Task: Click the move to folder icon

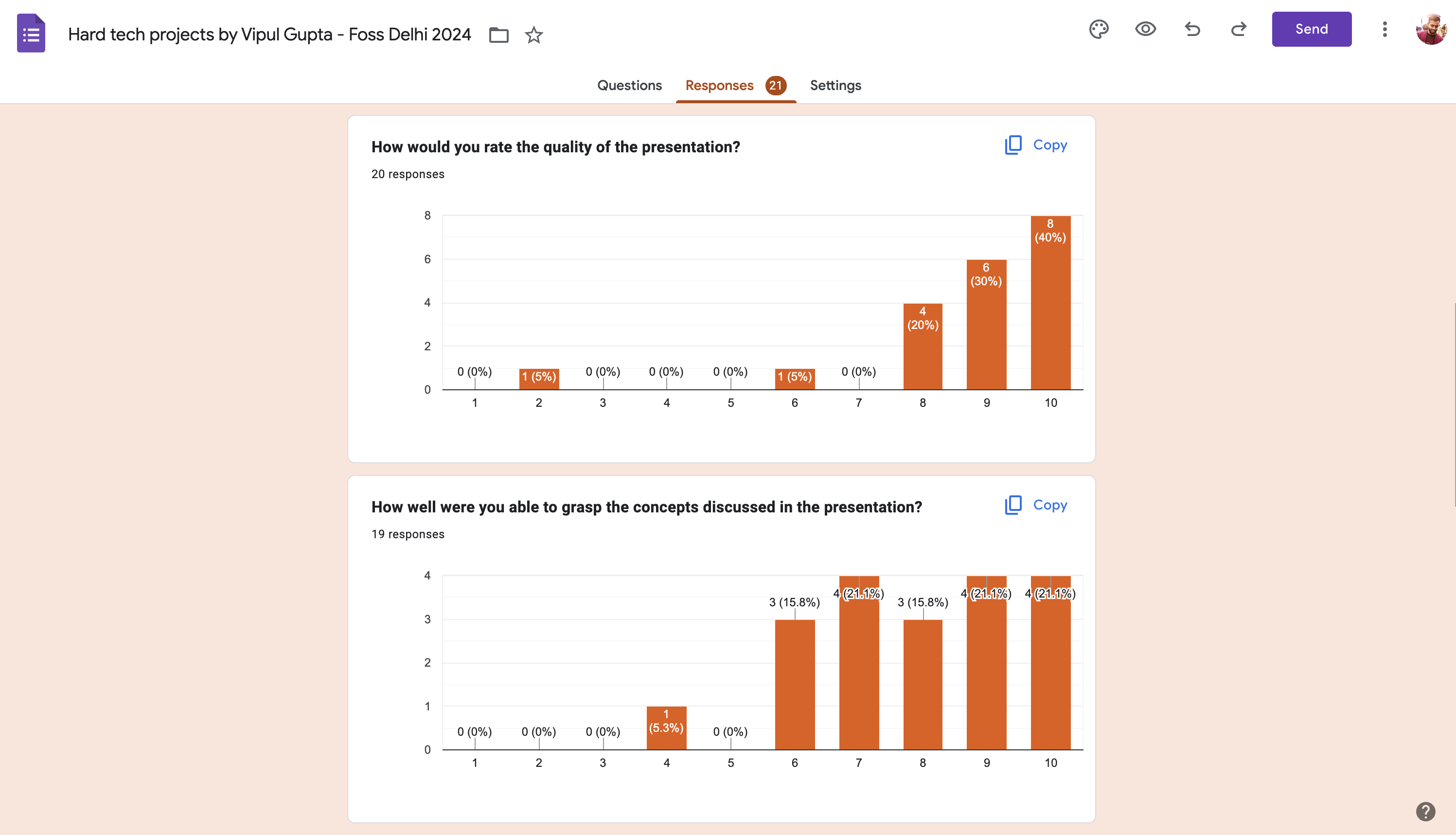Action: pos(498,35)
